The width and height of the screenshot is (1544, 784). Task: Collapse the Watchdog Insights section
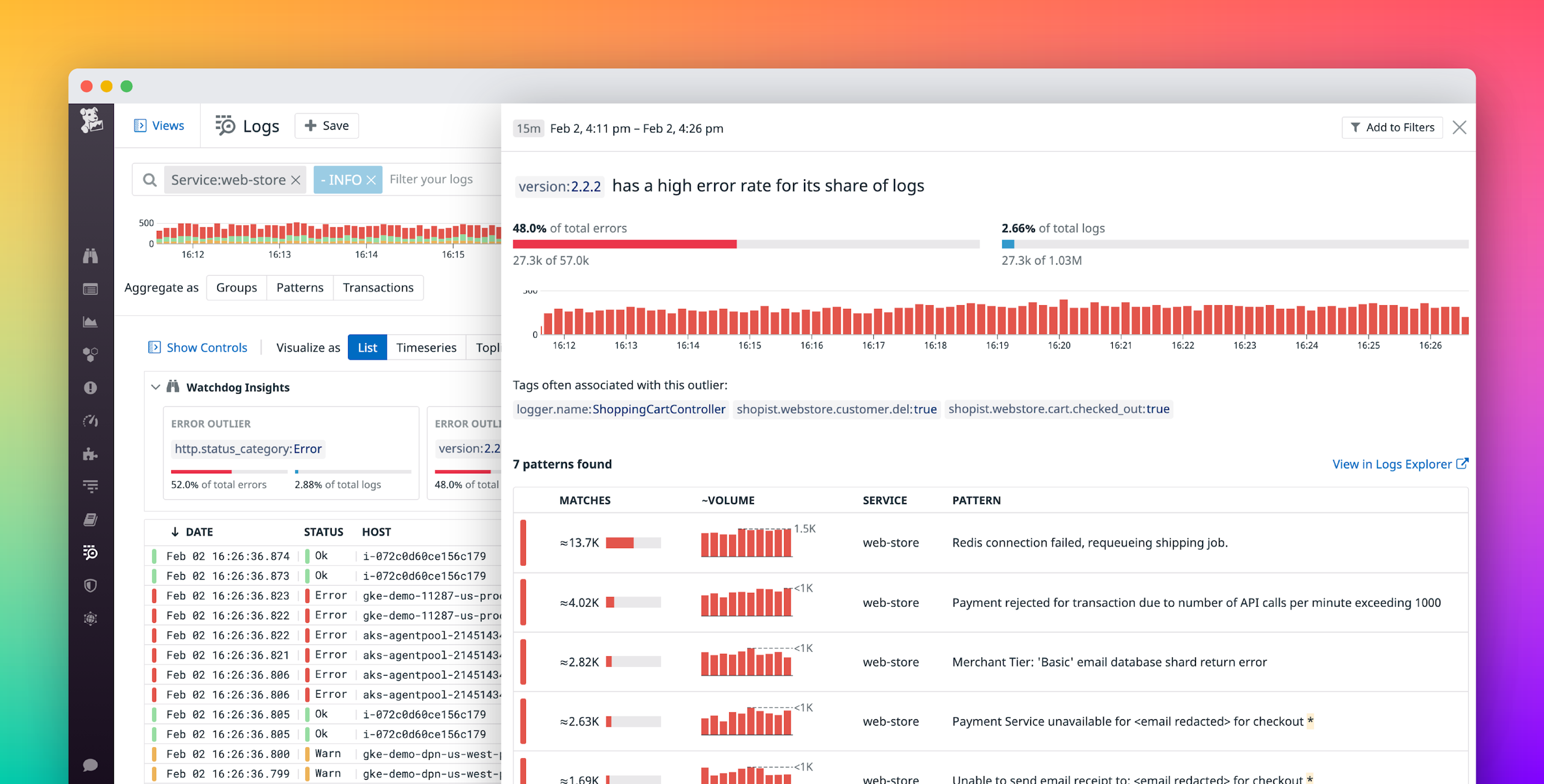[x=155, y=387]
